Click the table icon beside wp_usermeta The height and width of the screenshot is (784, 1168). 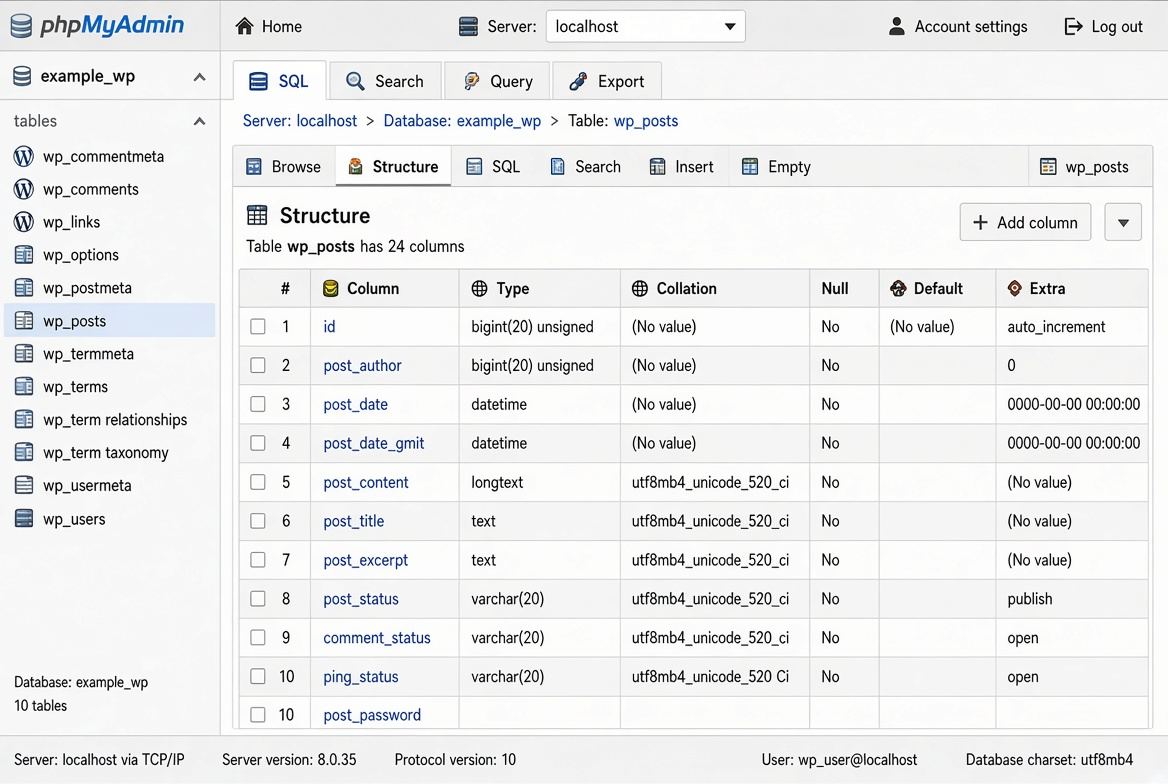24,485
